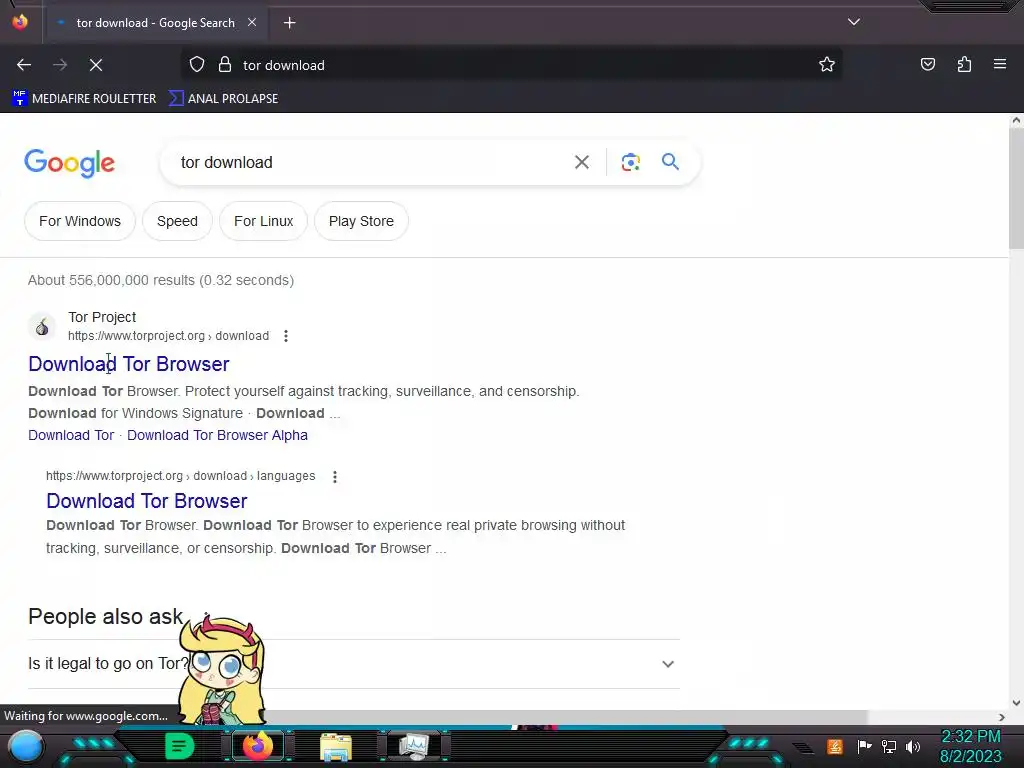Switch to Firefox from the taskbar

click(x=257, y=746)
